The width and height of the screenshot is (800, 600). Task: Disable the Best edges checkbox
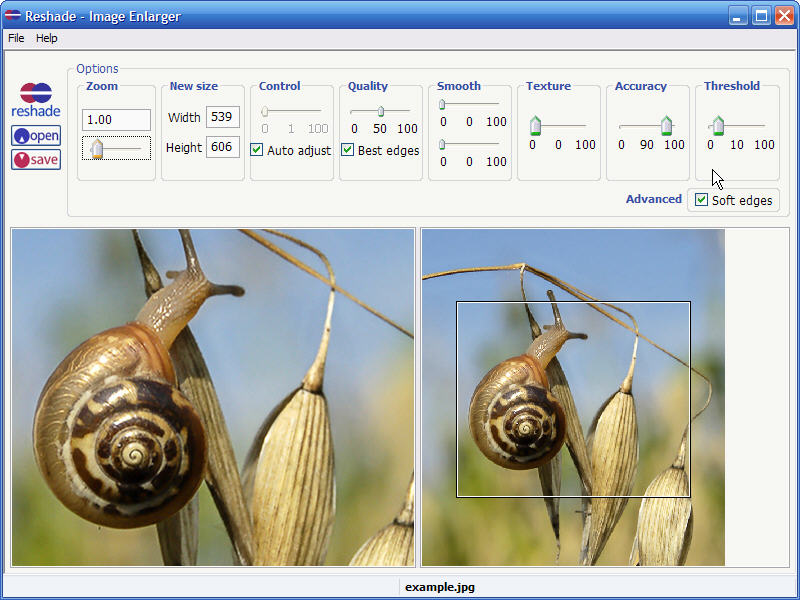348,150
